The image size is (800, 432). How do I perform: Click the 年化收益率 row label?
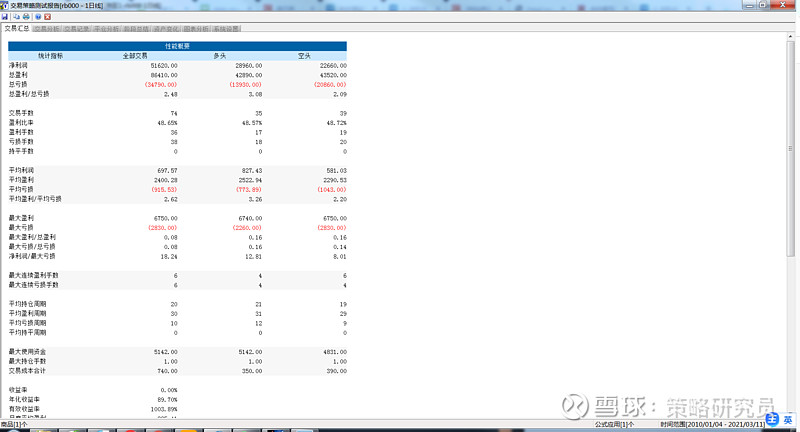coord(24,399)
